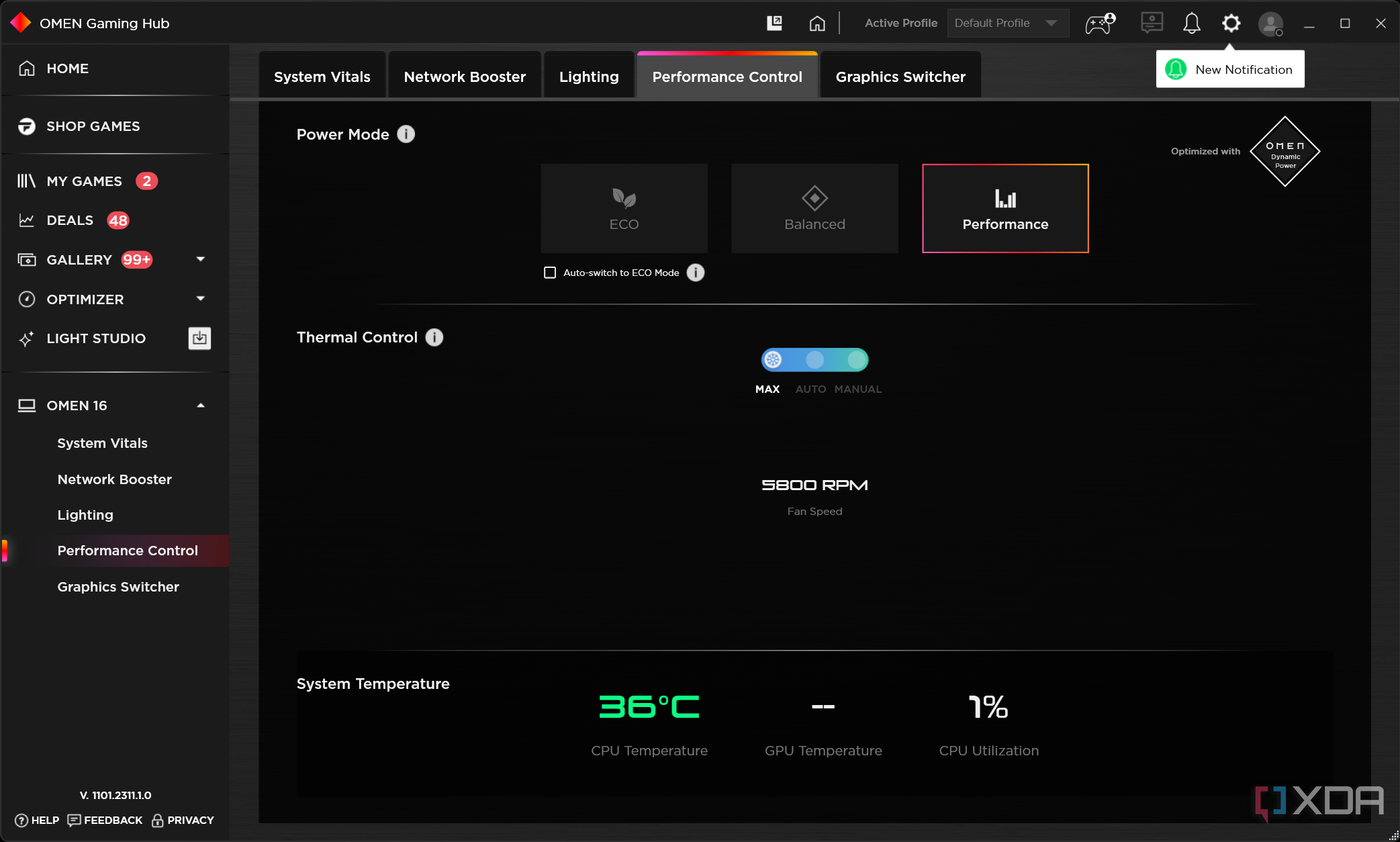Click the New Notification popup text
Image resolution: width=1400 pixels, height=842 pixels.
(x=1244, y=70)
